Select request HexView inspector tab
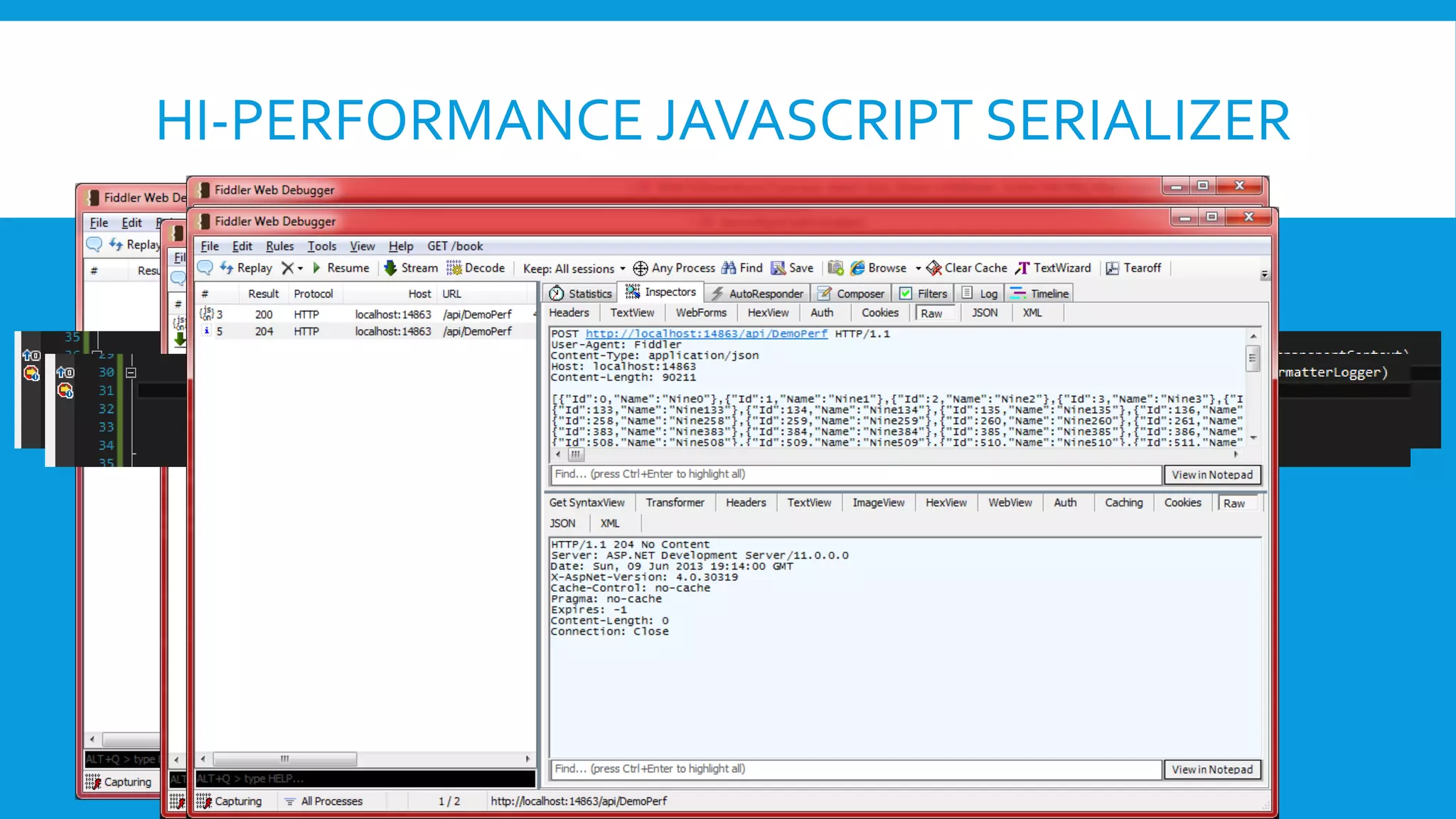Screen dimensions: 1456x819 [768, 313]
